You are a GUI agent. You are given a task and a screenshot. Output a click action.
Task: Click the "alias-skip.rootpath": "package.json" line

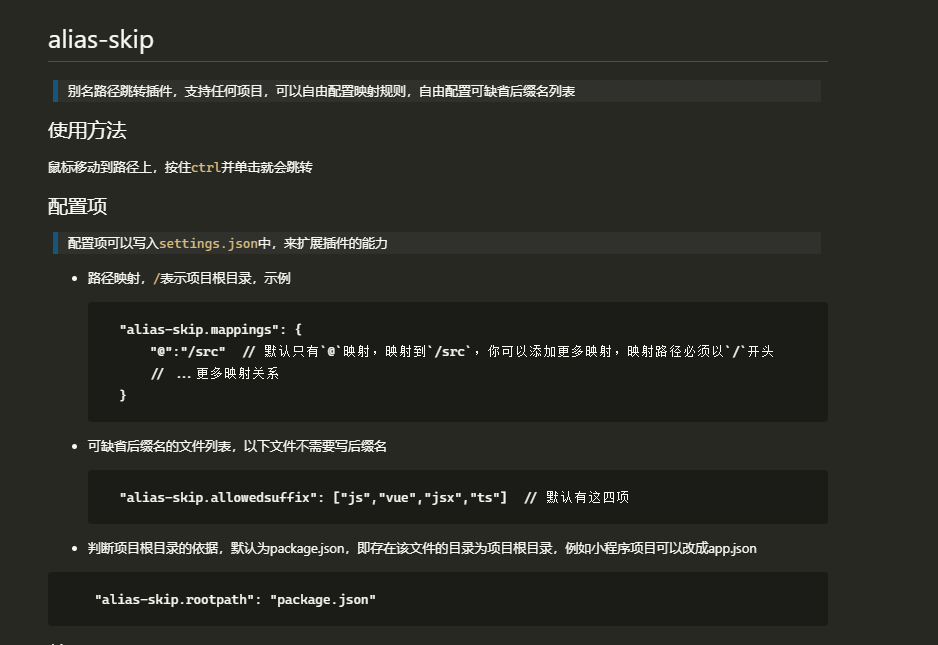click(x=235, y=600)
